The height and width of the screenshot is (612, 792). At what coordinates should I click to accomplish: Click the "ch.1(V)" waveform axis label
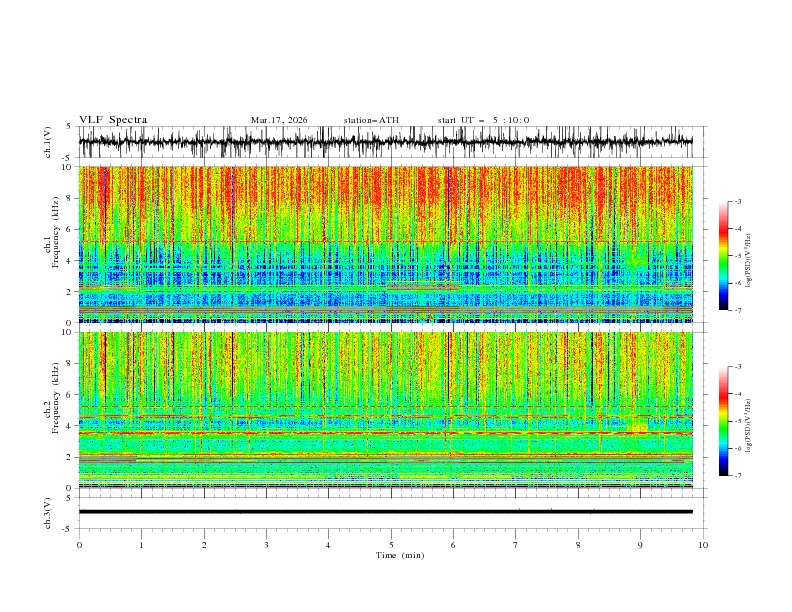[48, 142]
